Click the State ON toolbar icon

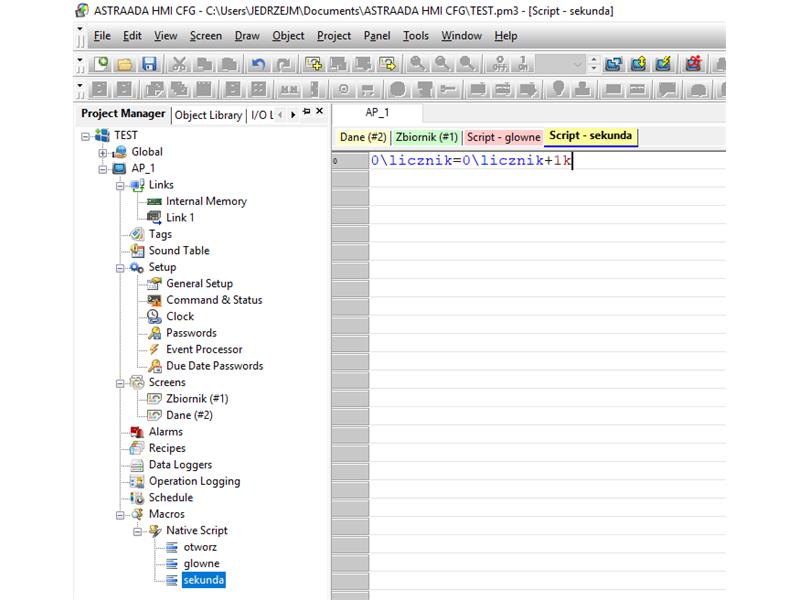tap(523, 64)
